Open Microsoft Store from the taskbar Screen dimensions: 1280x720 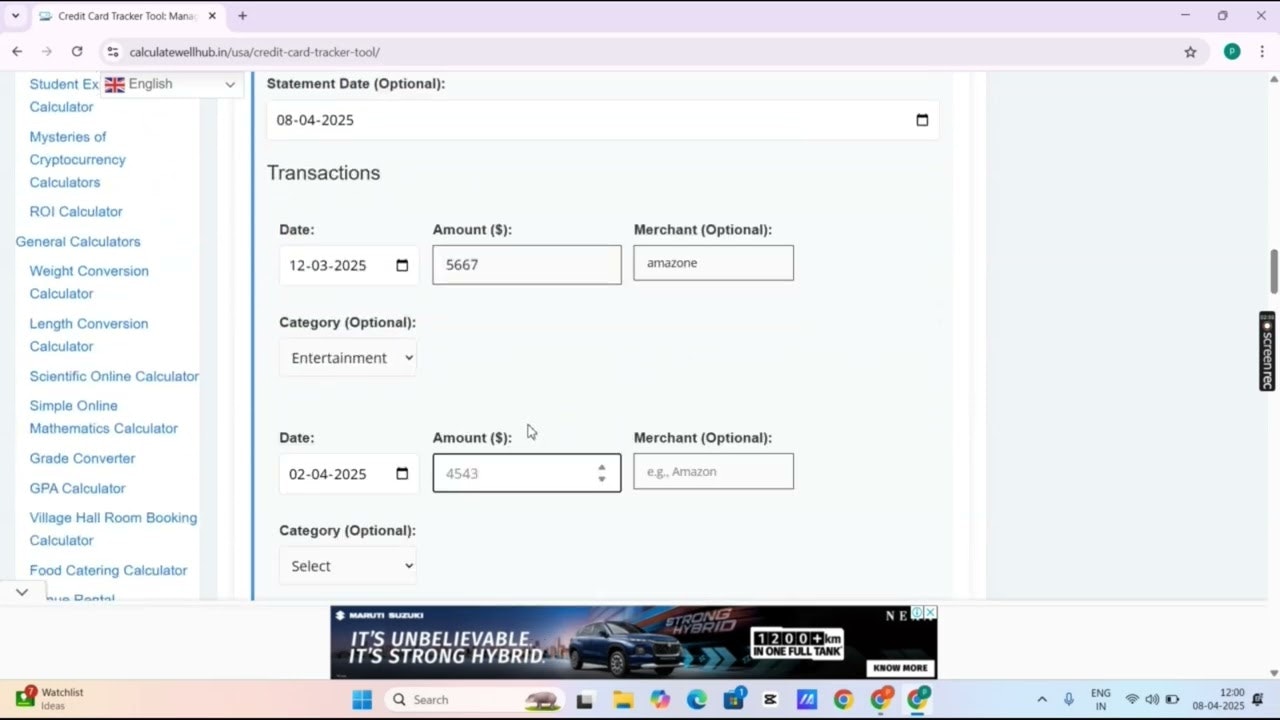click(733, 700)
